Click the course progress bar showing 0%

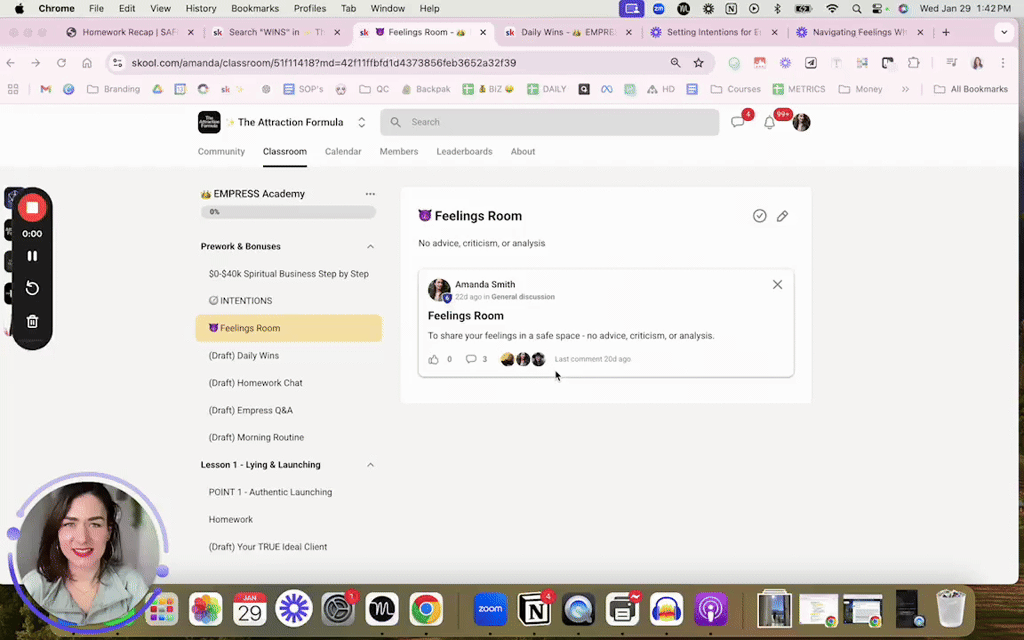pyautogui.click(x=288, y=212)
